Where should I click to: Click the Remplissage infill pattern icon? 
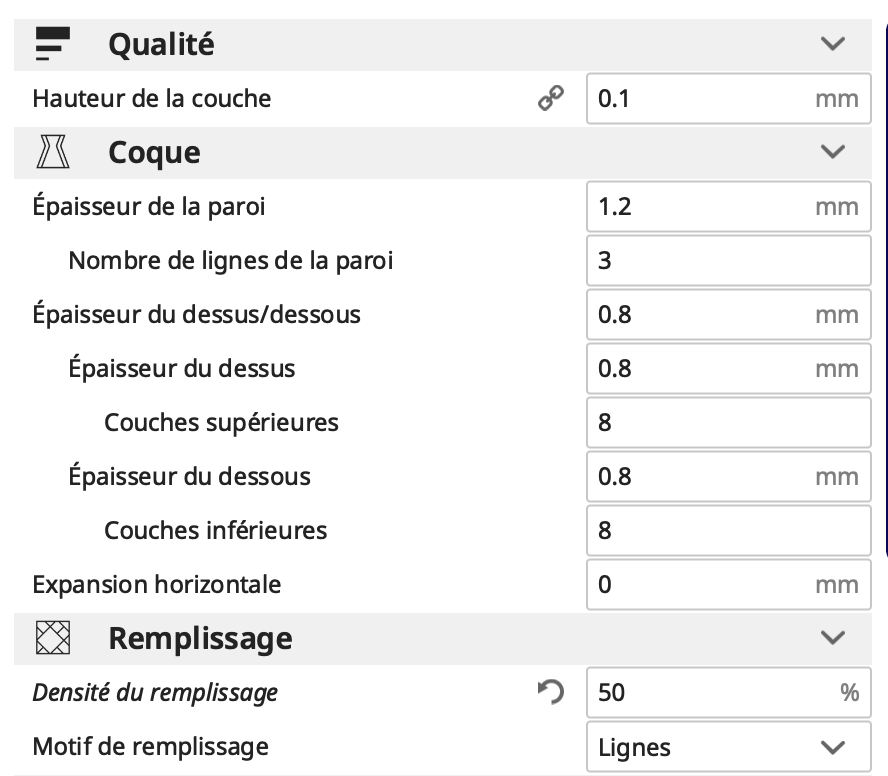[53, 638]
